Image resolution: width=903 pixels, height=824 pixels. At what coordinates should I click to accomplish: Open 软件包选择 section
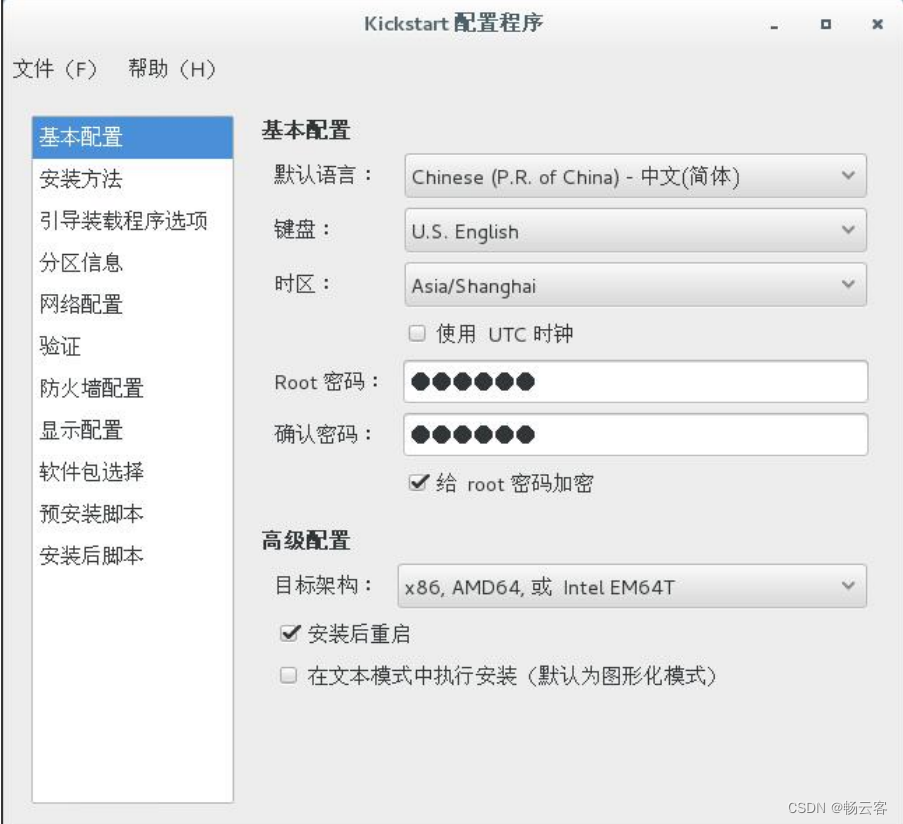point(132,472)
